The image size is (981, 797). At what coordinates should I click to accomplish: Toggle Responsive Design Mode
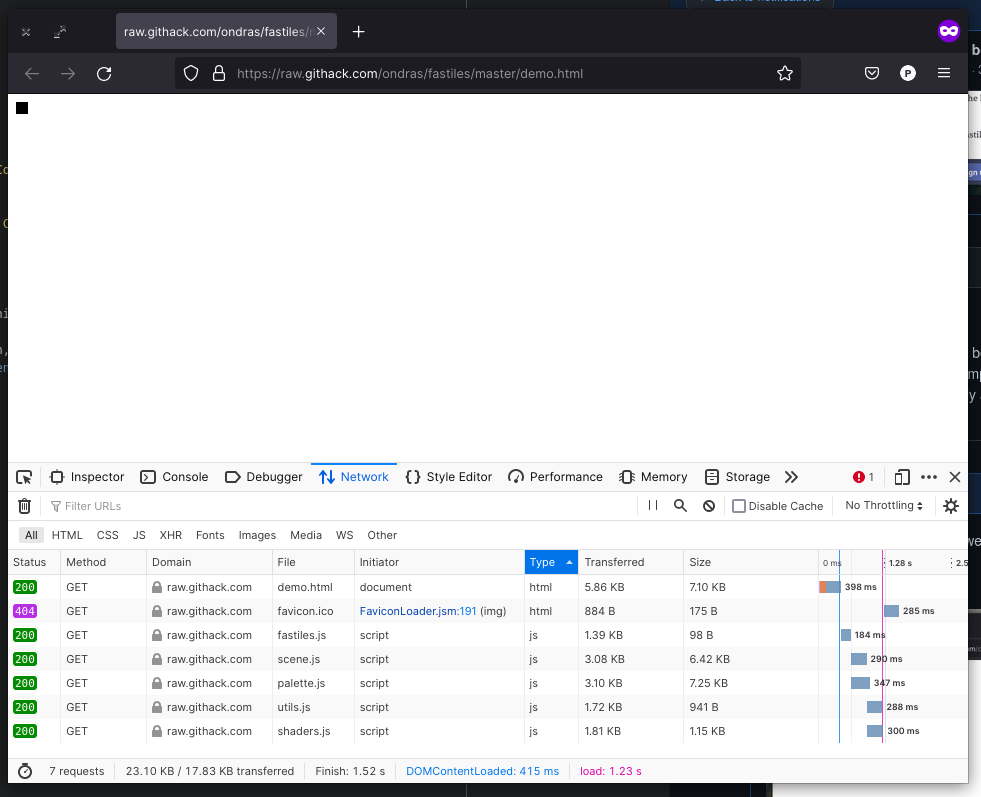(x=901, y=477)
